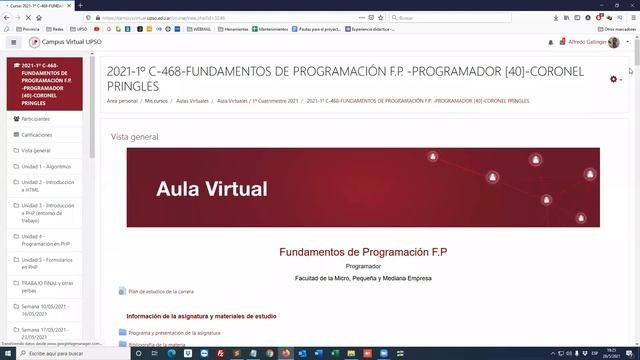Open Unidad 1 - Algoritmos section
The image size is (640, 360).
click(x=44, y=167)
